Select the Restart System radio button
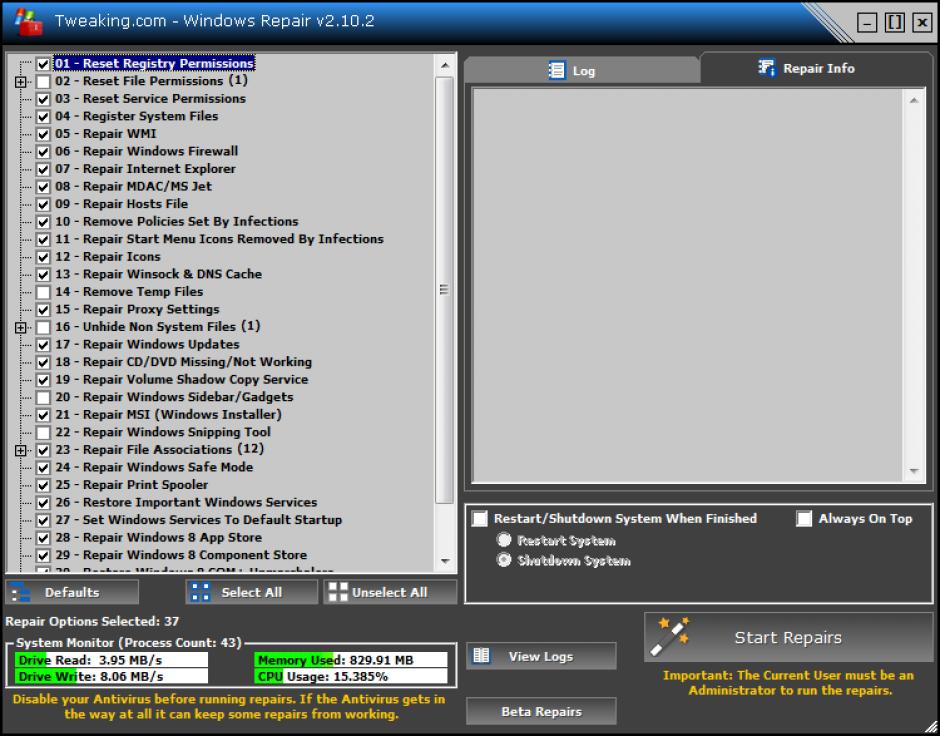Image resolution: width=940 pixels, height=736 pixels. 504,540
